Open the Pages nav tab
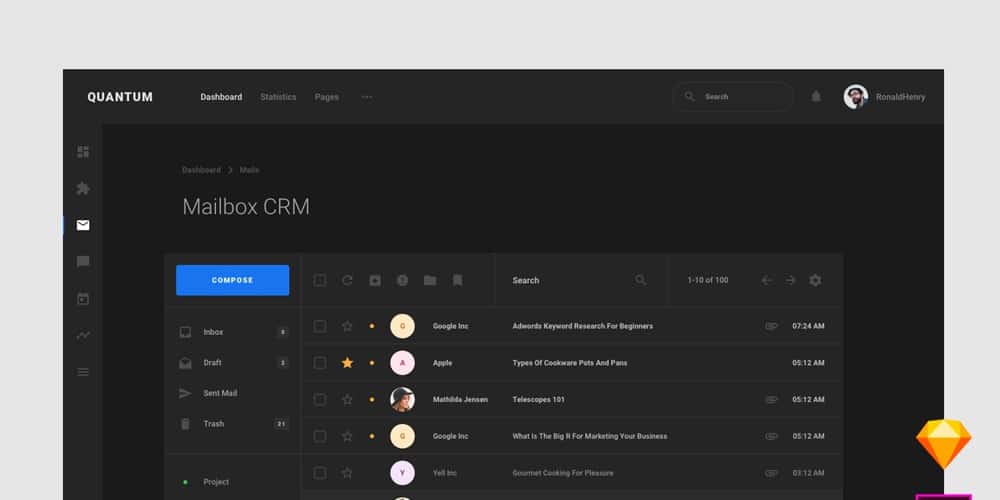The width and height of the screenshot is (1000, 500). pos(327,97)
